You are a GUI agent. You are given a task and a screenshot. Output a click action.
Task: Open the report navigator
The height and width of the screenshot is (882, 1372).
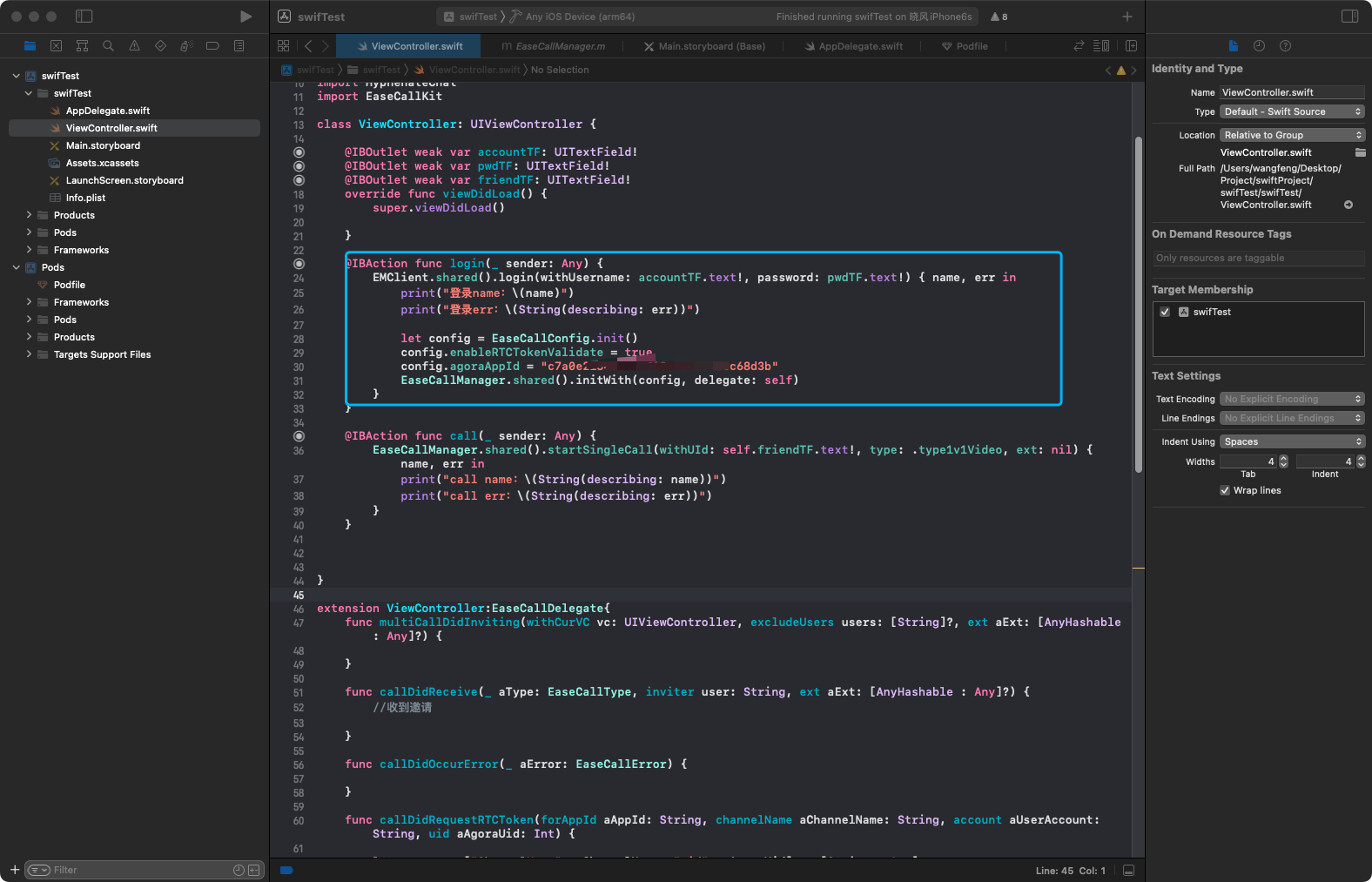coord(239,45)
